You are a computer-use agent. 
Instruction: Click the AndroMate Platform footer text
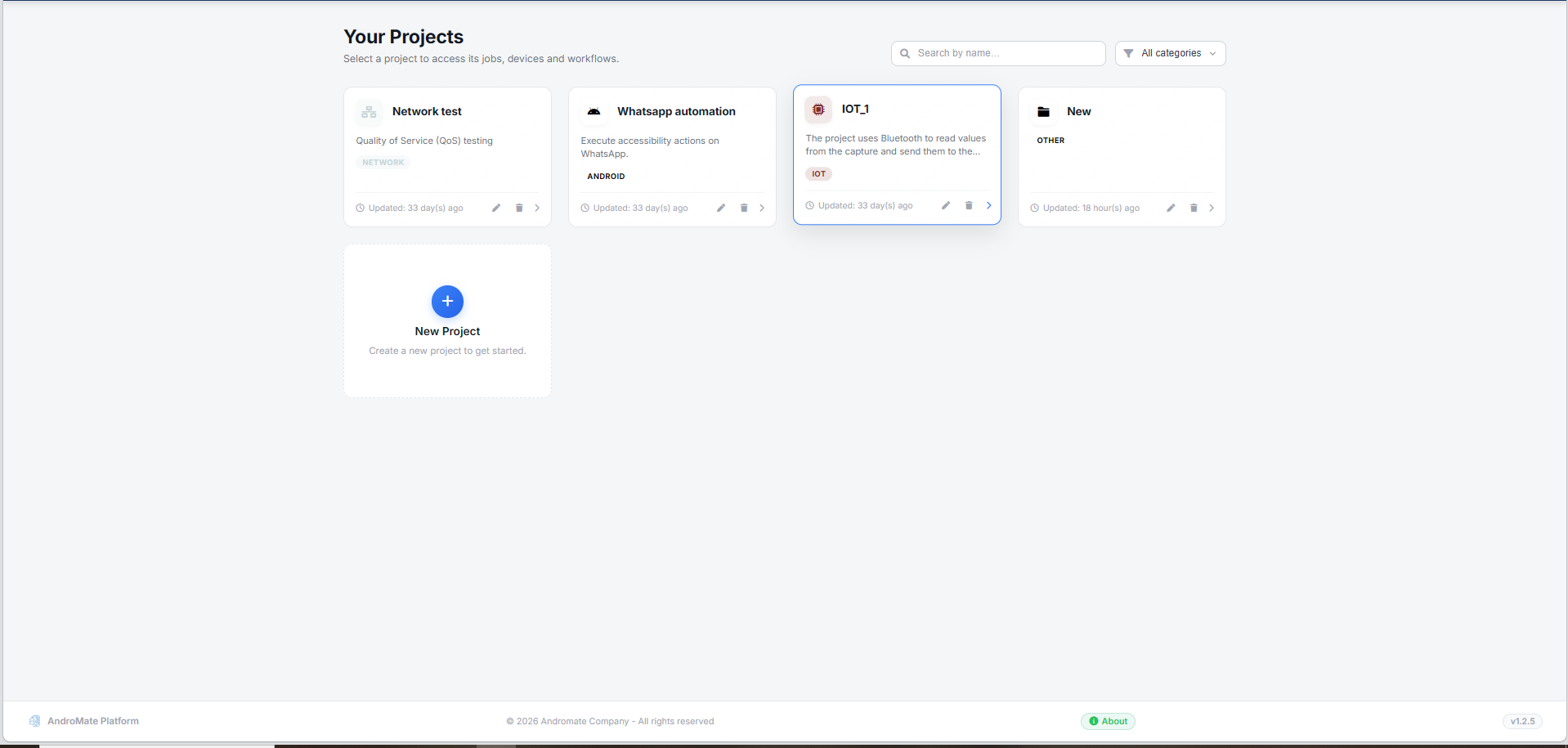[93, 721]
